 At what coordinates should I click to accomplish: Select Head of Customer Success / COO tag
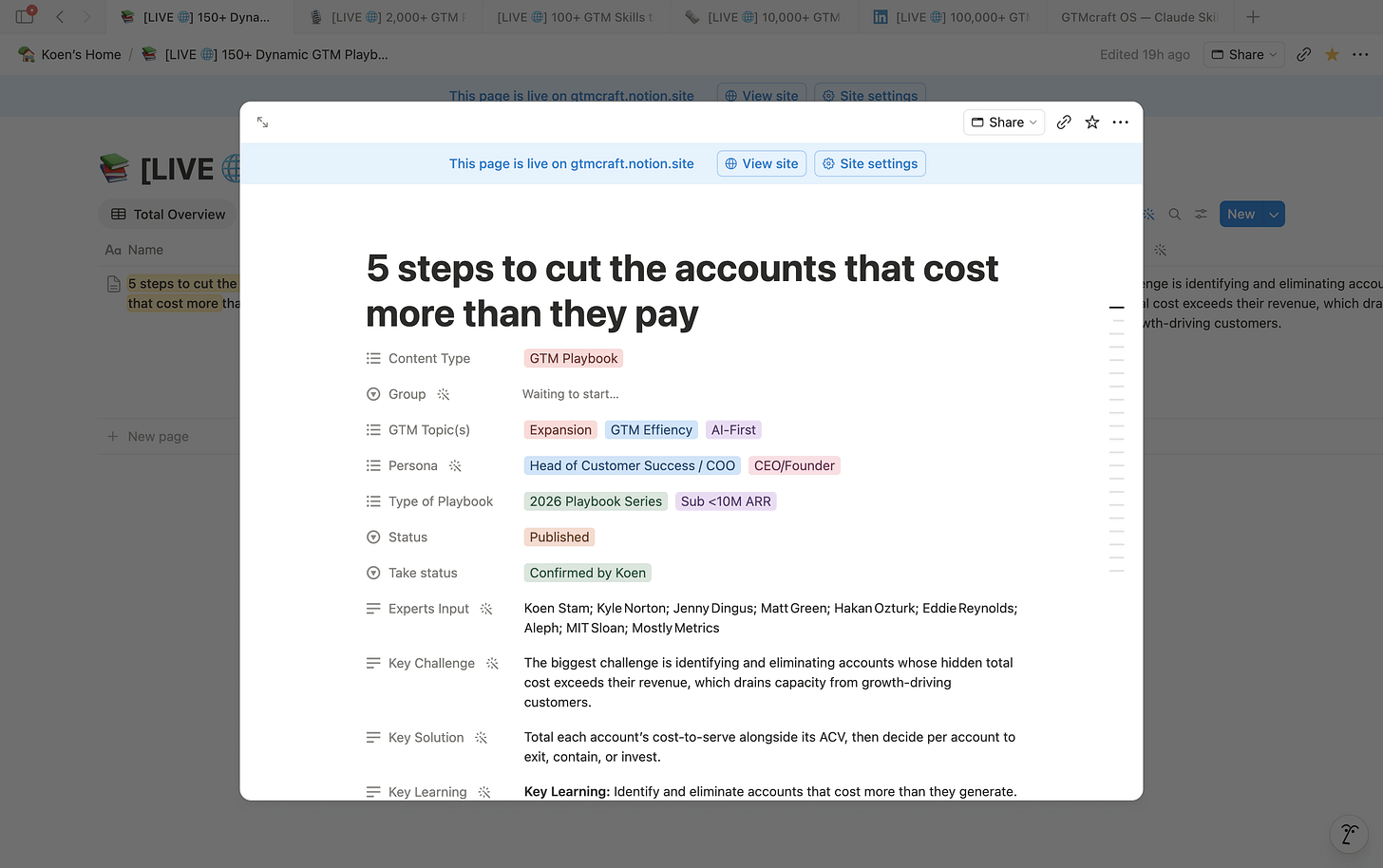[633, 465]
